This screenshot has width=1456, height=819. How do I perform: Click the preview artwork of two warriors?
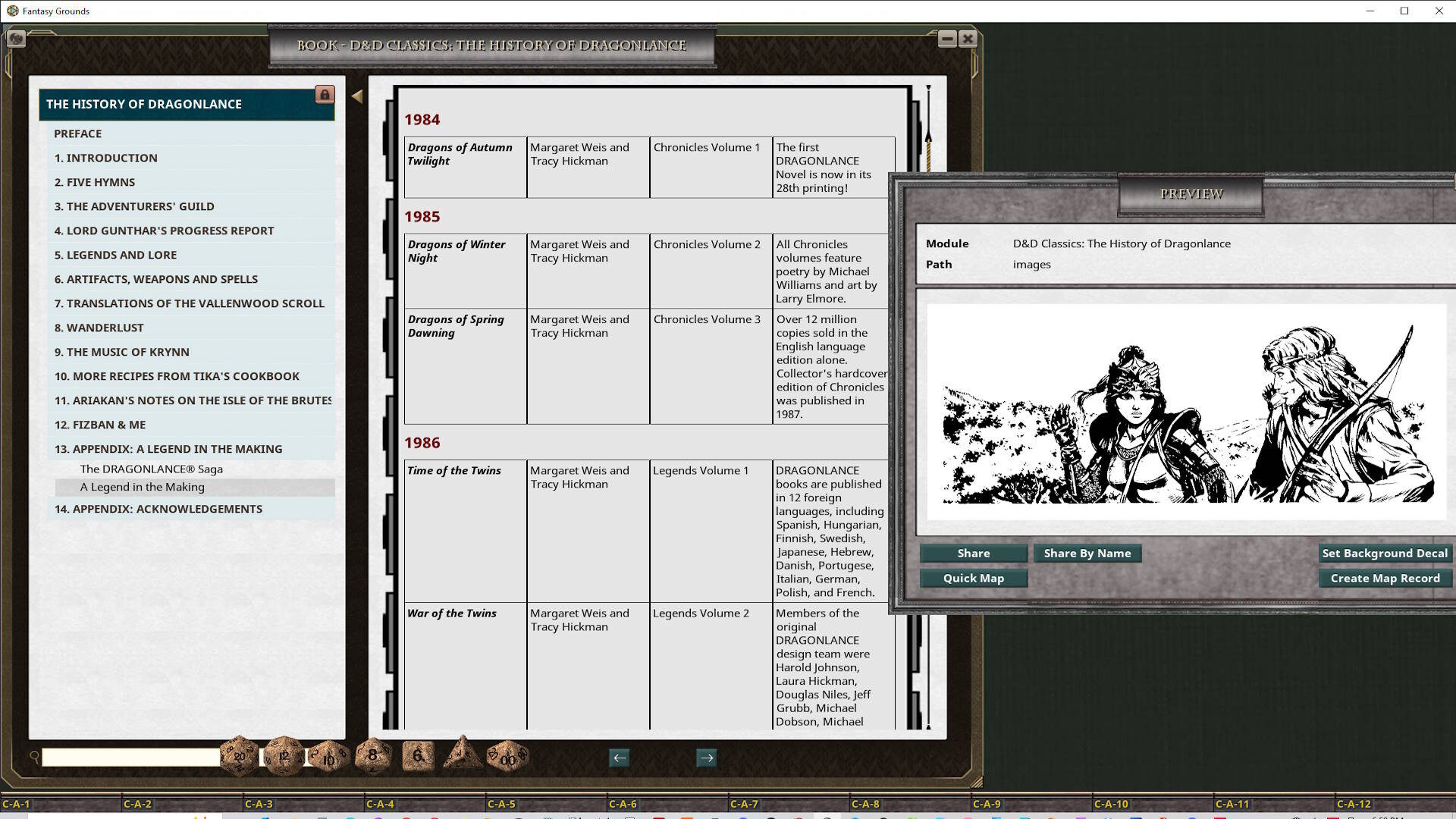1187,413
